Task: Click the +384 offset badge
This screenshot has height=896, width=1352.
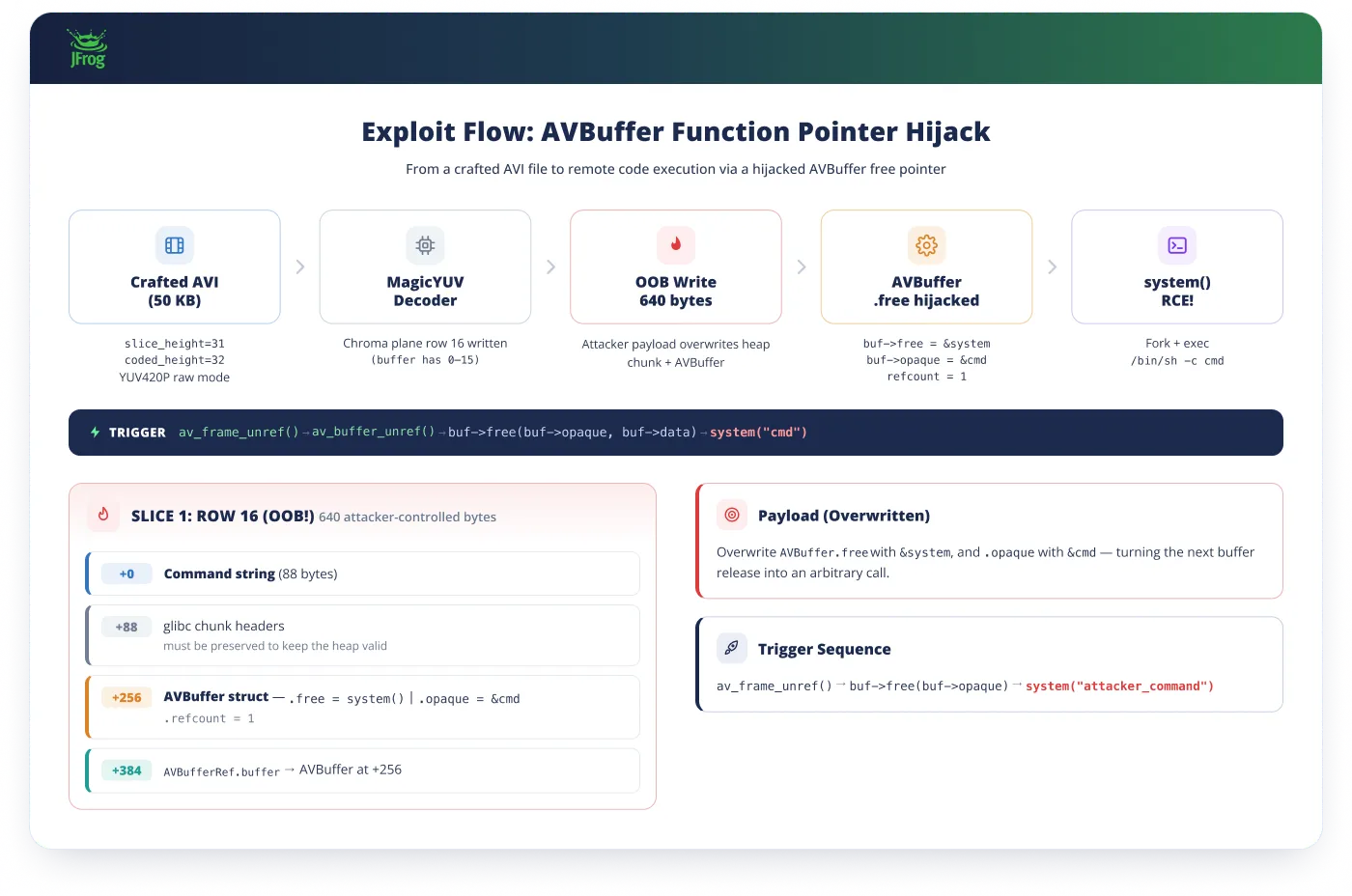Action: point(127,770)
